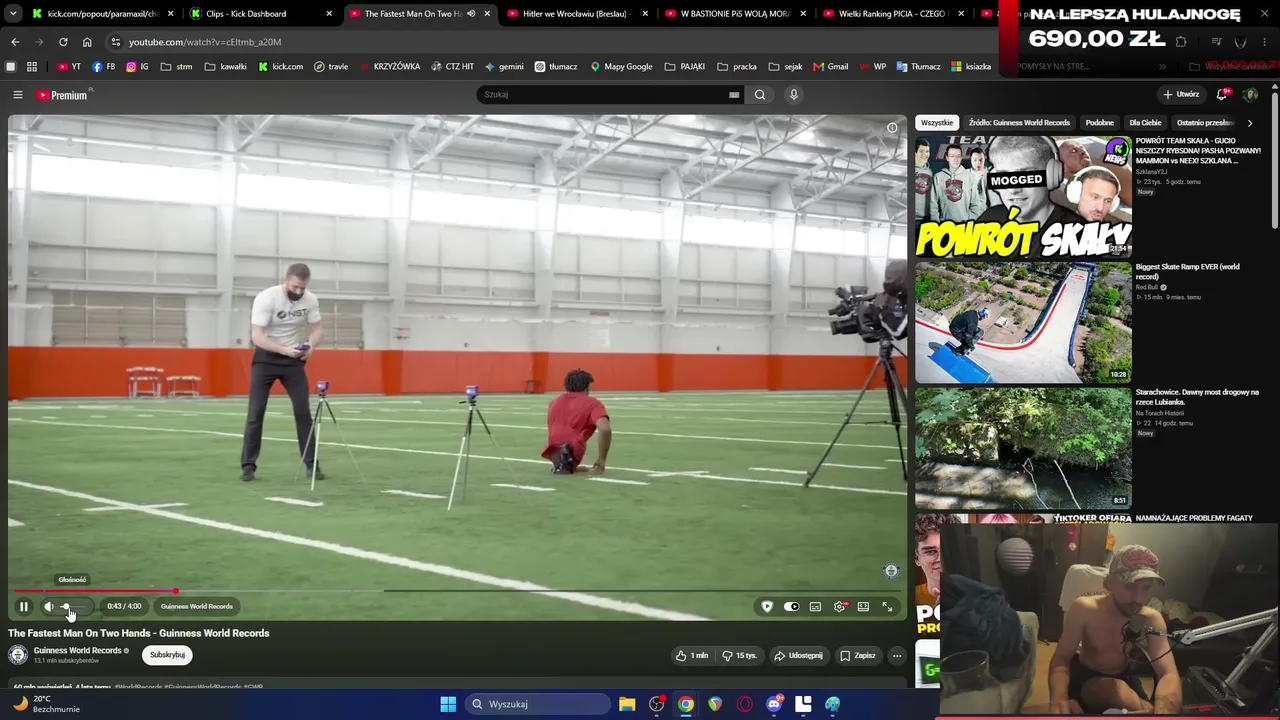1280x720 pixels.
Task: Toggle subtitles in the video player
Action: (815, 606)
